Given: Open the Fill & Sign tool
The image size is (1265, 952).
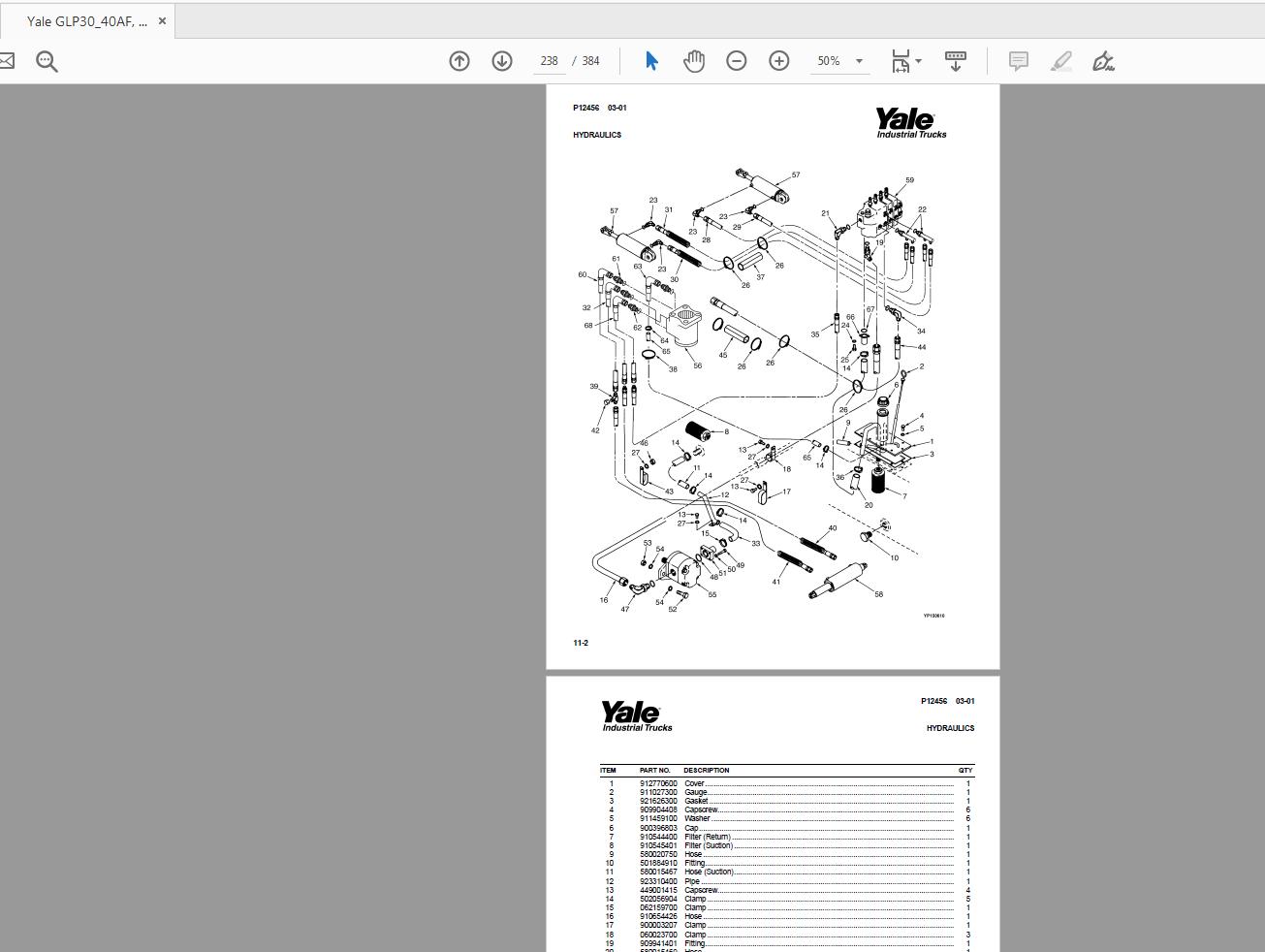Looking at the screenshot, I should [1104, 60].
